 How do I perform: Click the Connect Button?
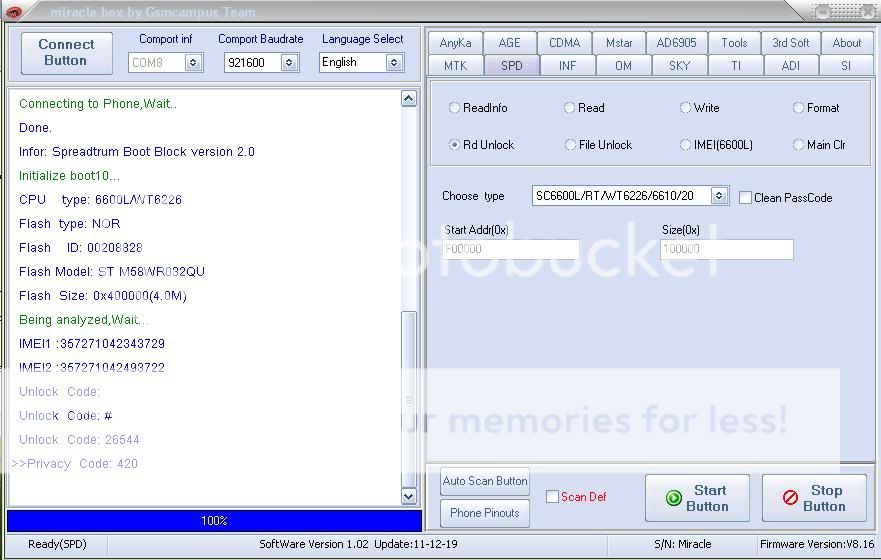pyautogui.click(x=66, y=52)
